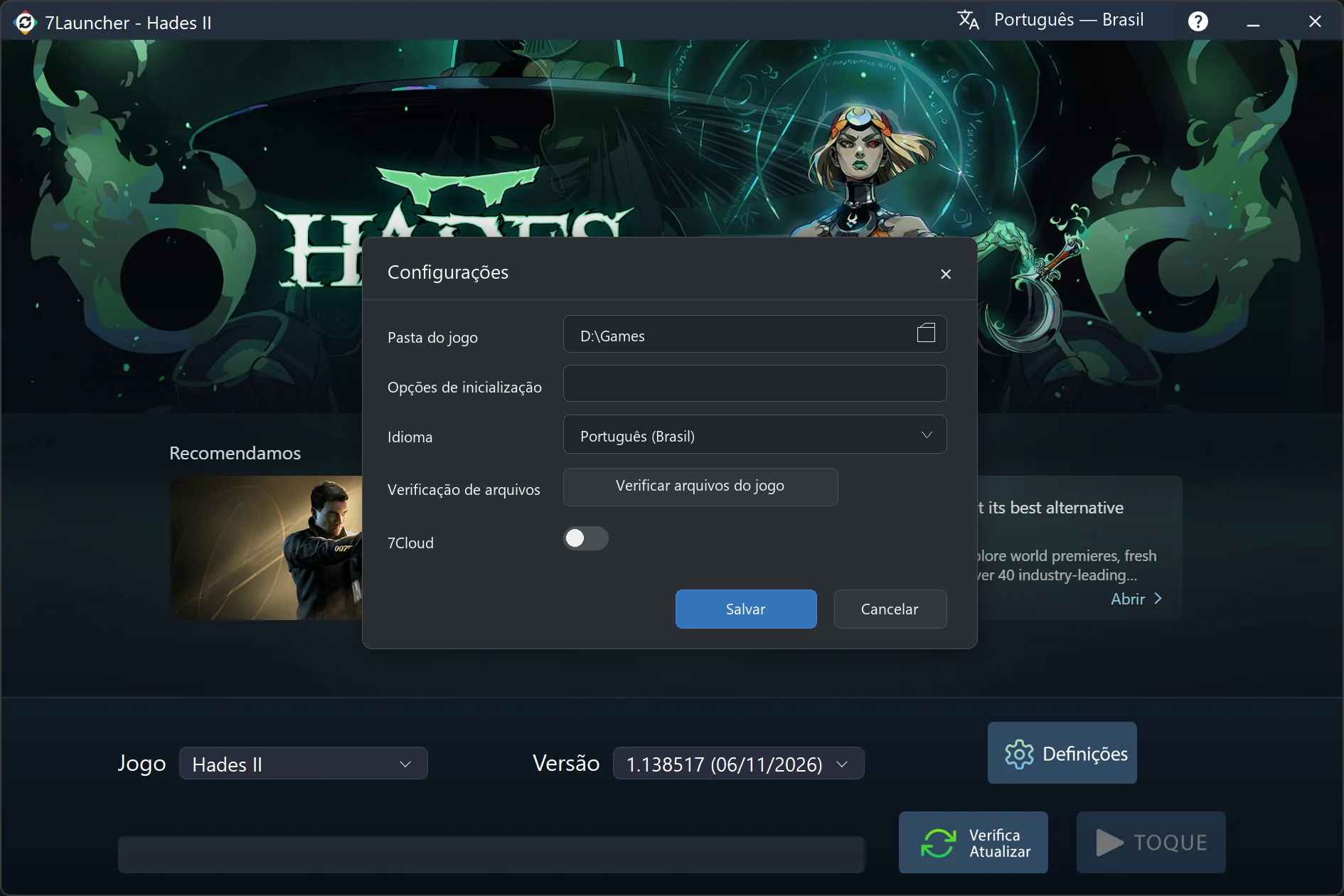Screen dimensions: 1344x896
Task: Click the 7Launcher - Hades II window title
Action: (x=128, y=23)
